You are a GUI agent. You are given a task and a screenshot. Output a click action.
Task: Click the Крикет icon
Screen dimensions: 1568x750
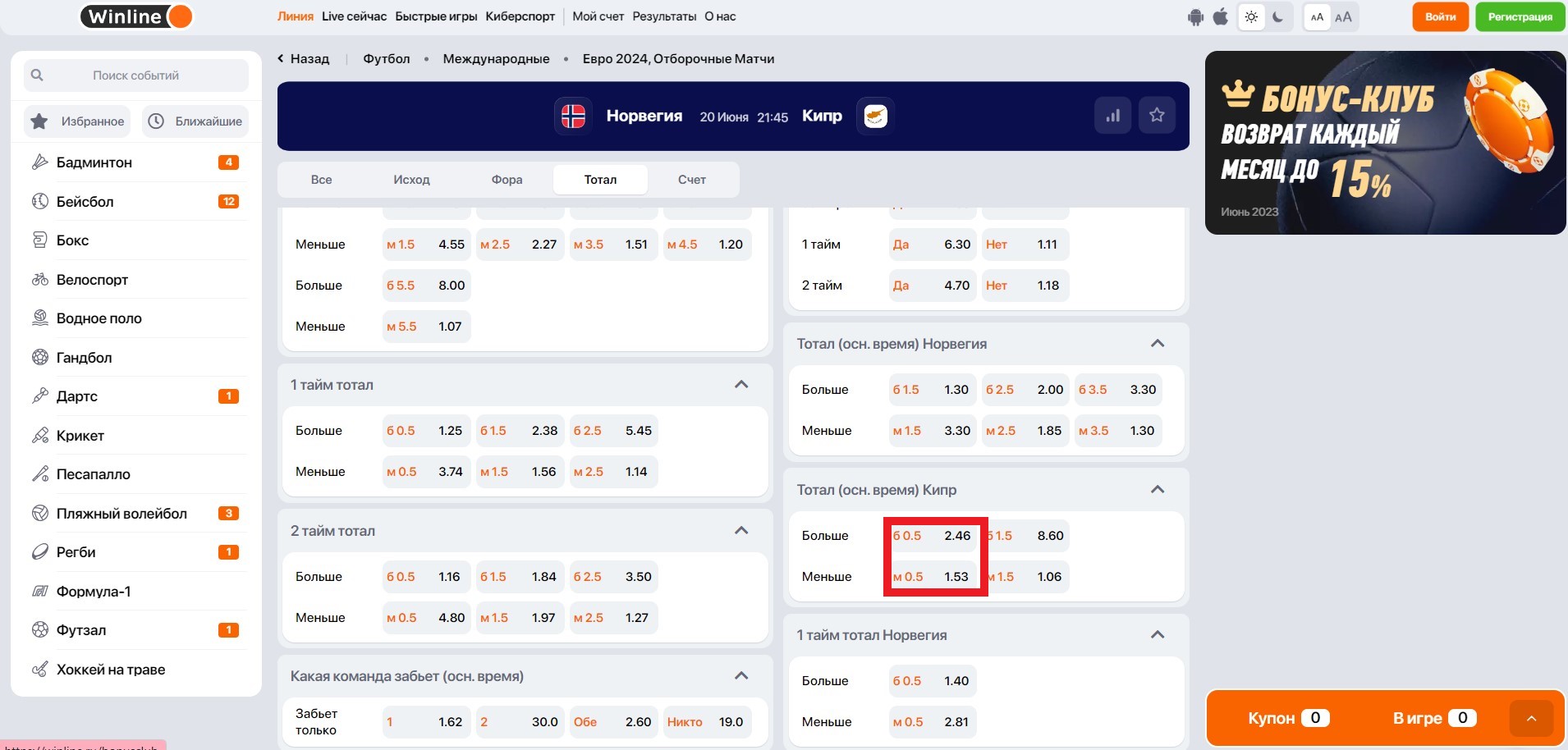coord(39,435)
